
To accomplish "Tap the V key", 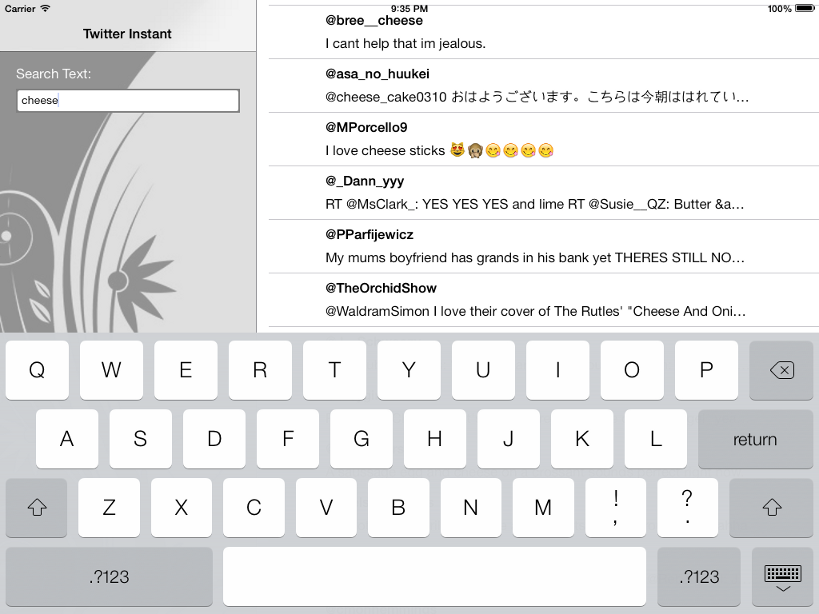I will [x=326, y=507].
